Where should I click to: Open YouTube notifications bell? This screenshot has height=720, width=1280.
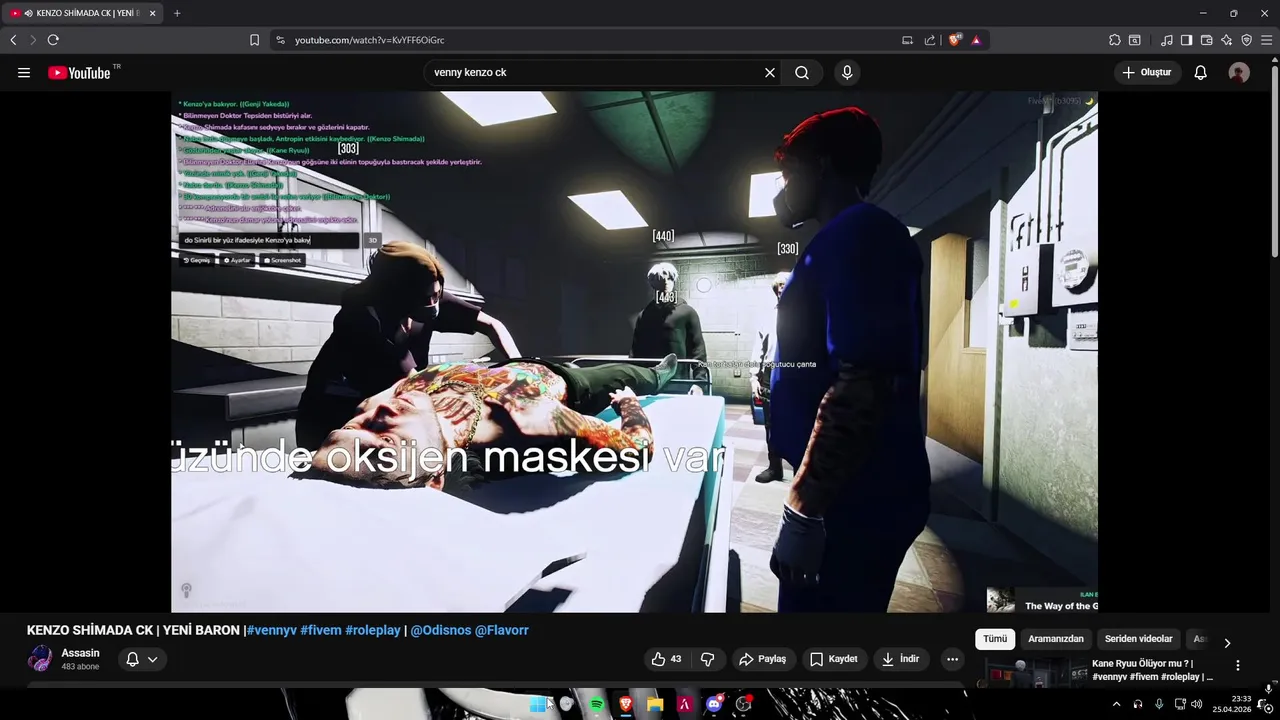point(1201,73)
